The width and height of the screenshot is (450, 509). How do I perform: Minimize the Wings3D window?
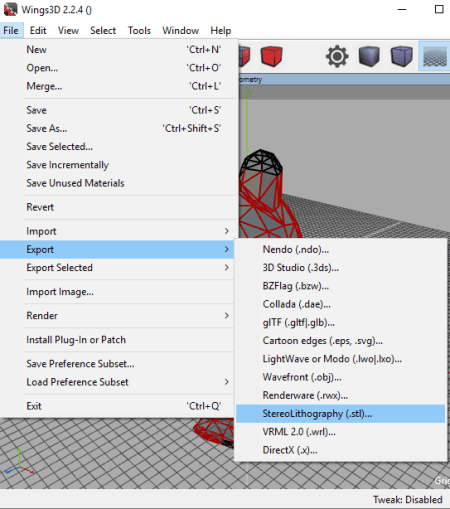point(402,9)
